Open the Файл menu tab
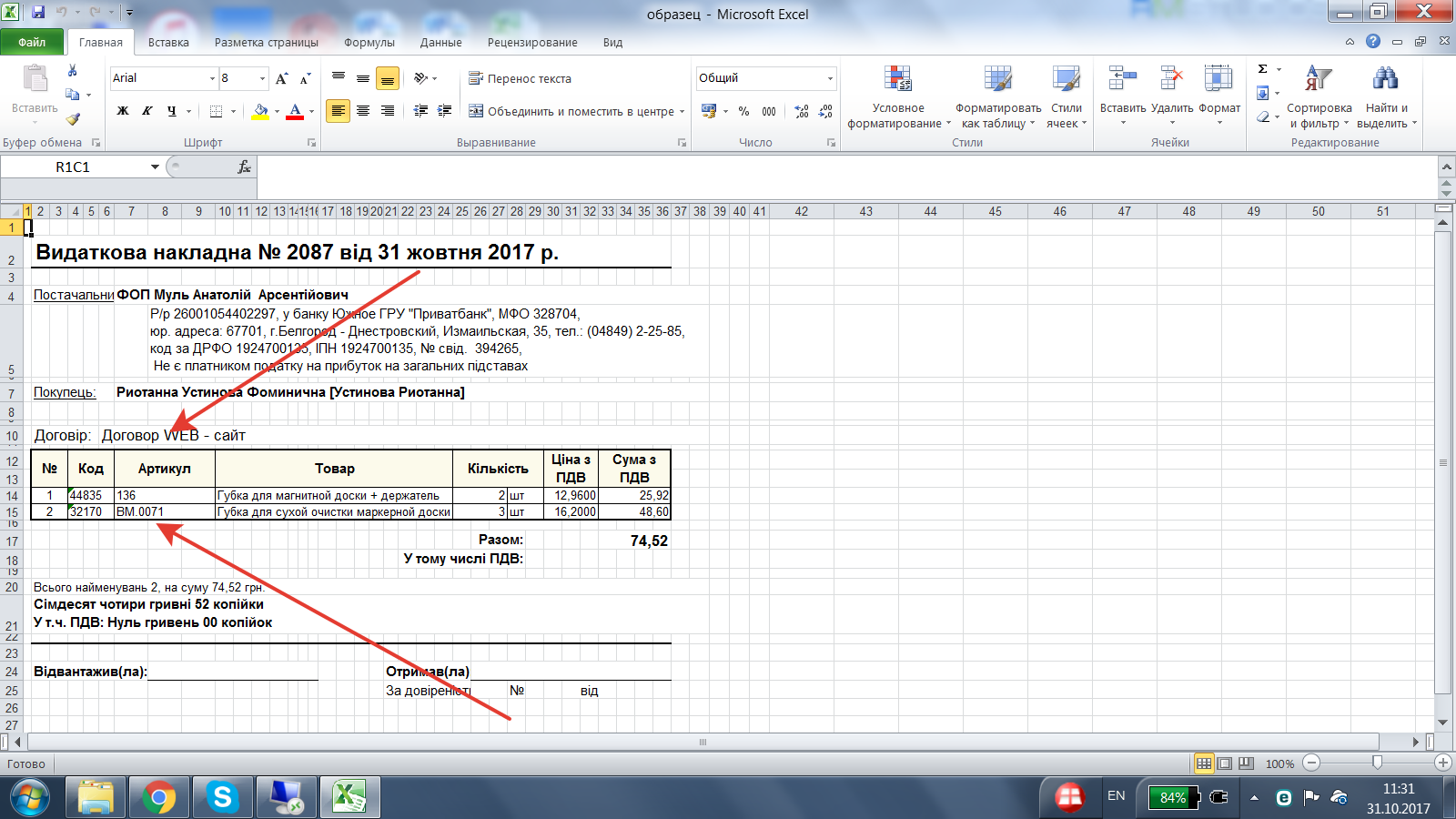The width and height of the screenshot is (1456, 819). pyautogui.click(x=32, y=43)
